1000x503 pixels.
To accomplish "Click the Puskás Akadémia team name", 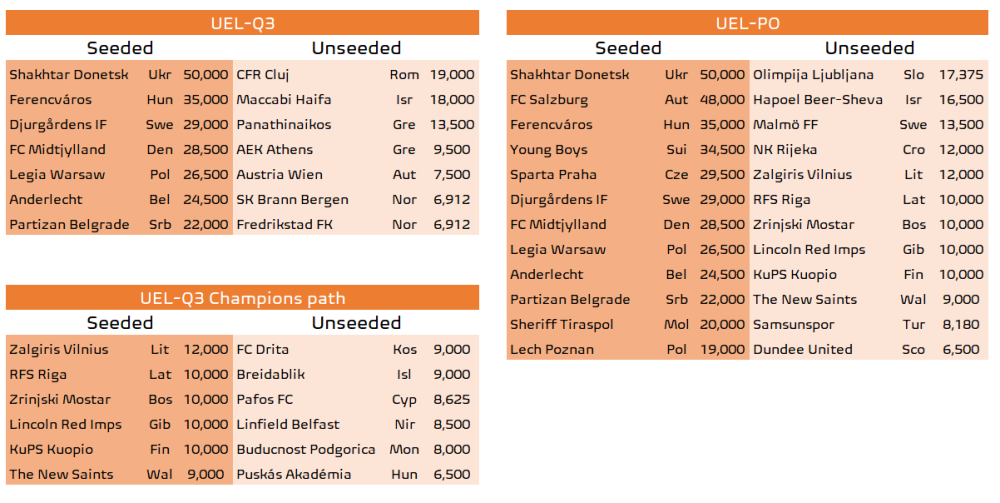I will (x=294, y=475).
